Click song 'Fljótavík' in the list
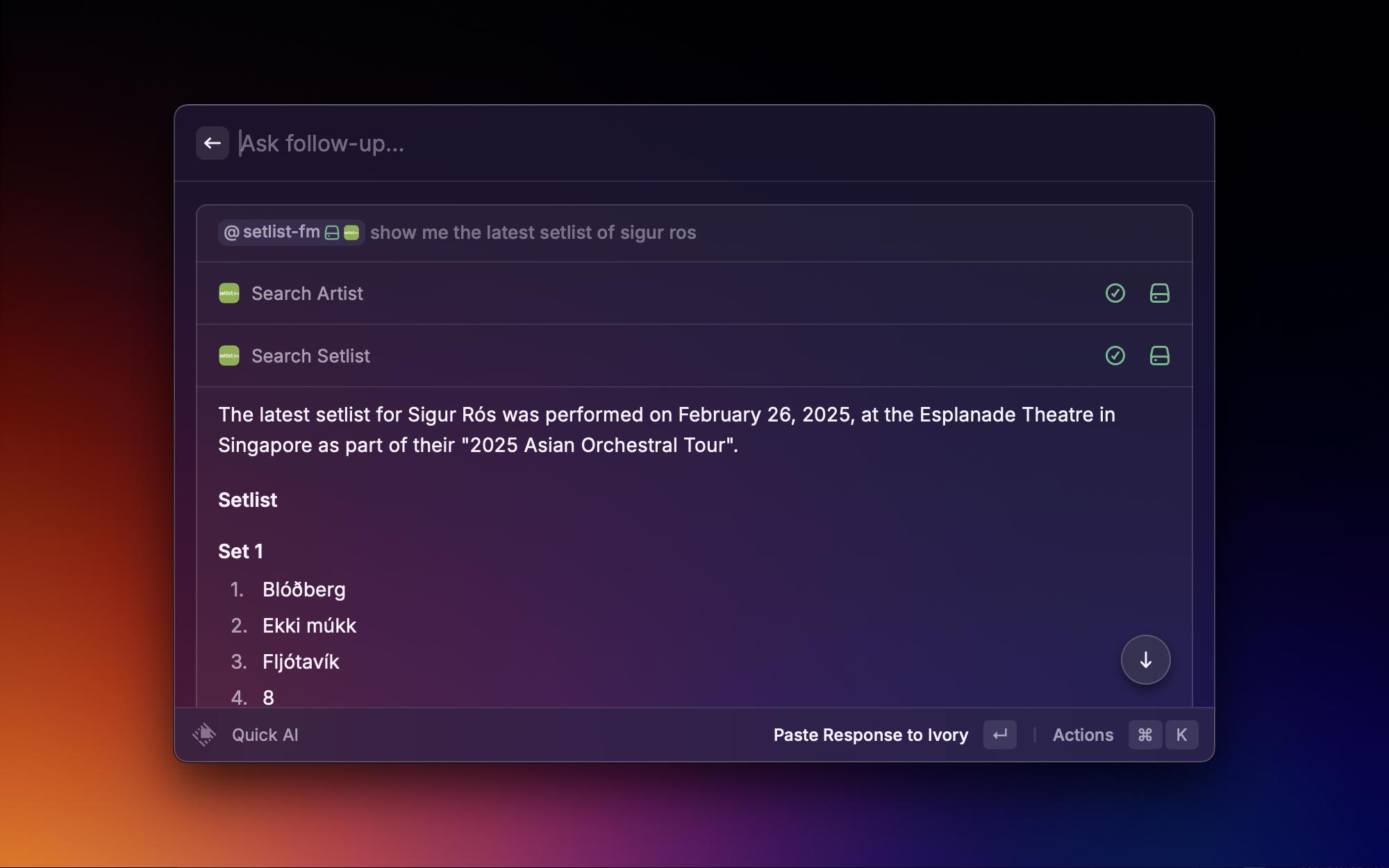 click(301, 662)
